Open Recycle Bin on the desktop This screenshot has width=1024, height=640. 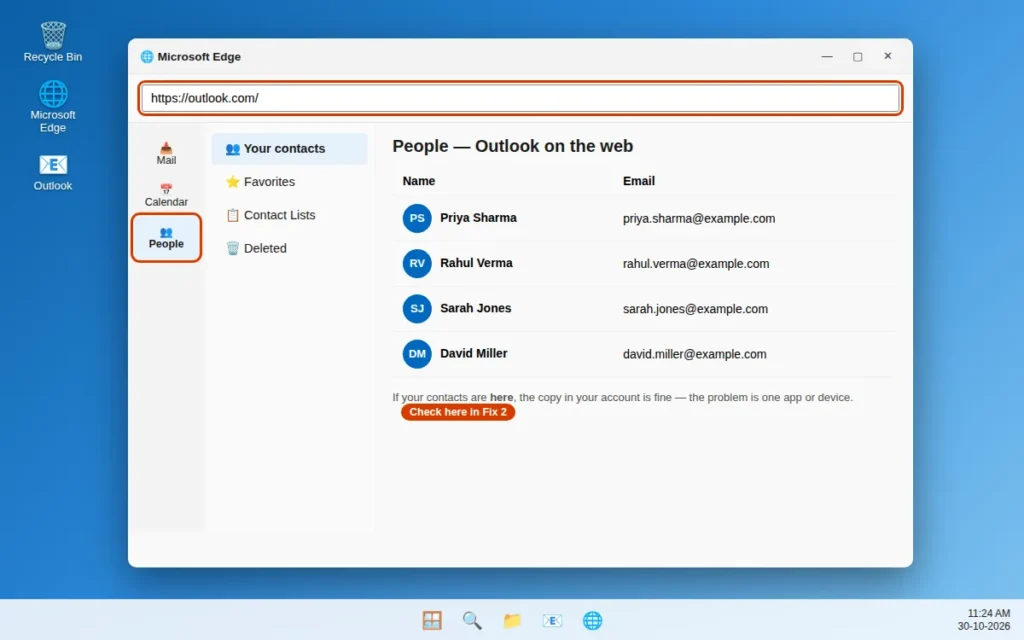tap(53, 42)
